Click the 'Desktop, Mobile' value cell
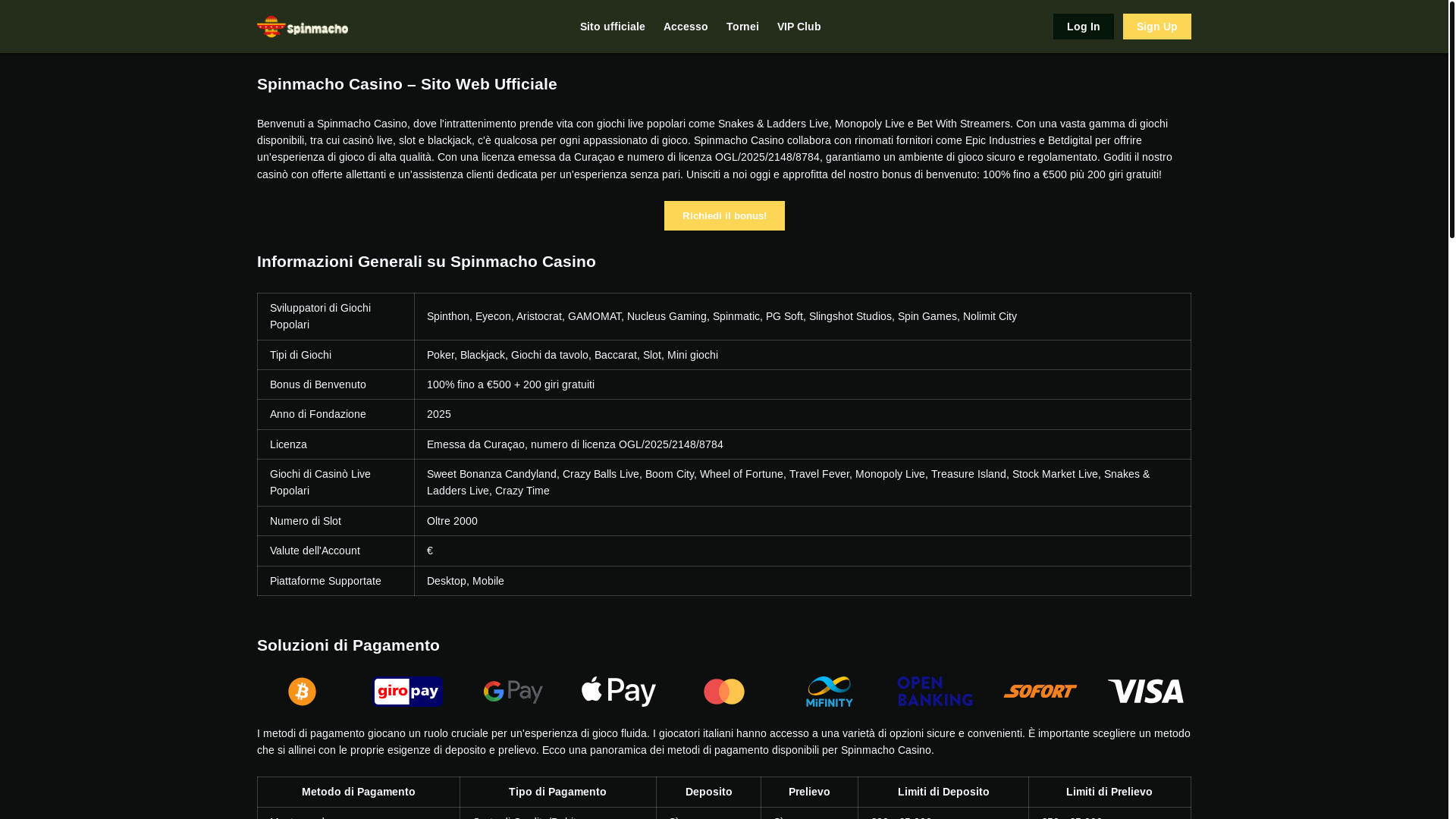This screenshot has height=819, width=1456. point(802,581)
